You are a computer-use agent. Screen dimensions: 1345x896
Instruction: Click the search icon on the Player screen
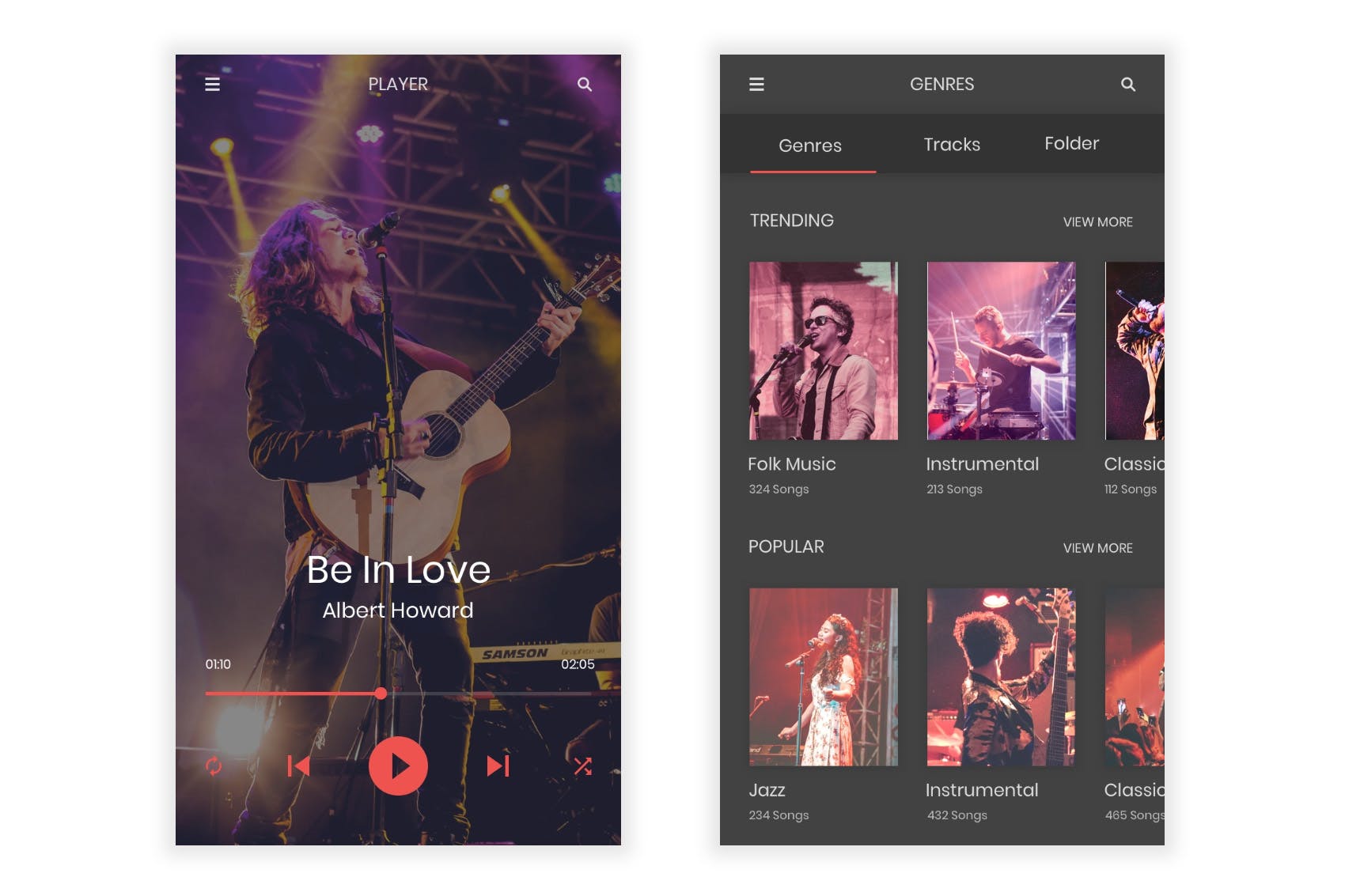tap(585, 84)
